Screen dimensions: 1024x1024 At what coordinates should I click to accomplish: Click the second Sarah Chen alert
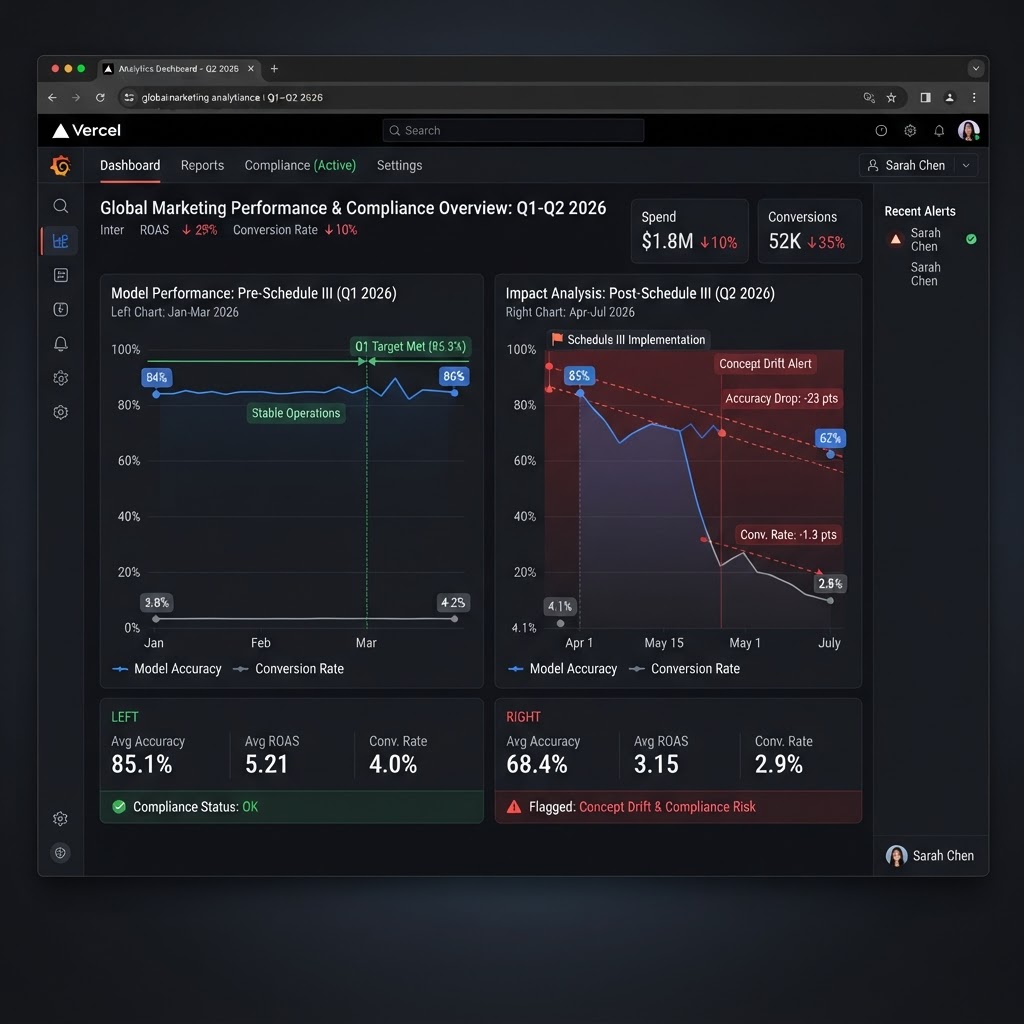point(925,274)
